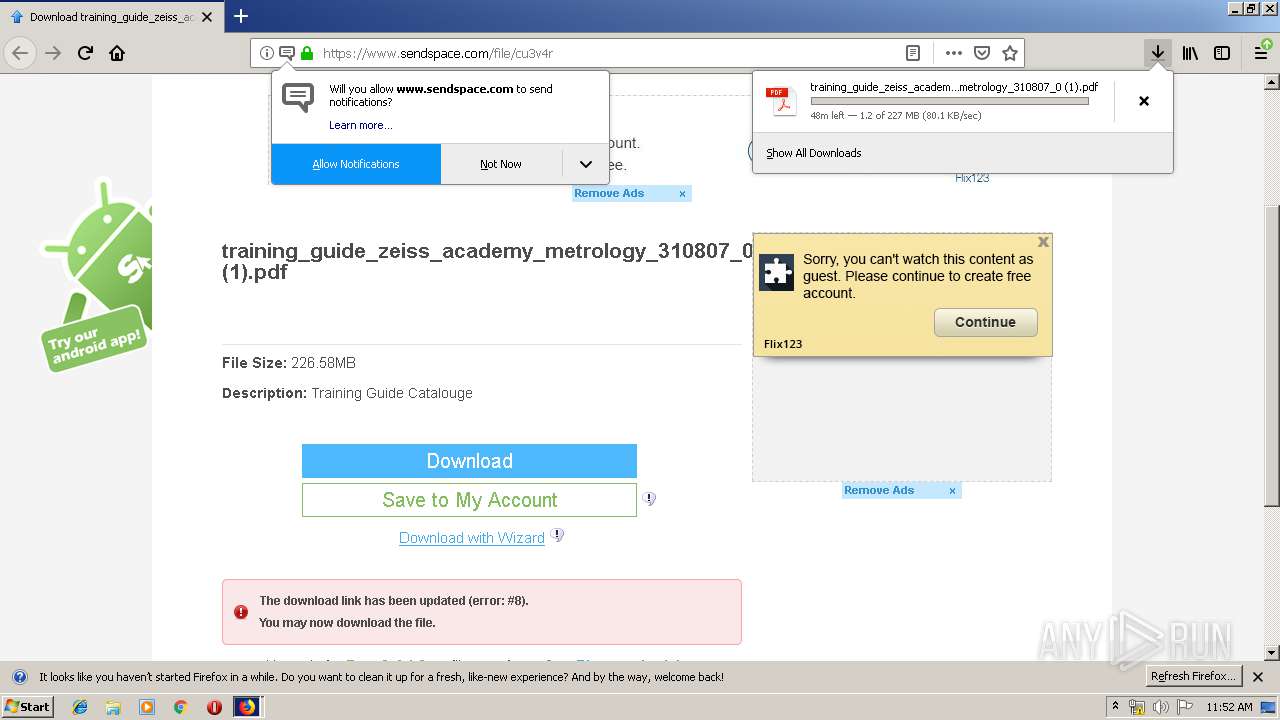Click info icon beside Save to My Account
Viewport: 1280px width, 720px height.
pos(649,498)
